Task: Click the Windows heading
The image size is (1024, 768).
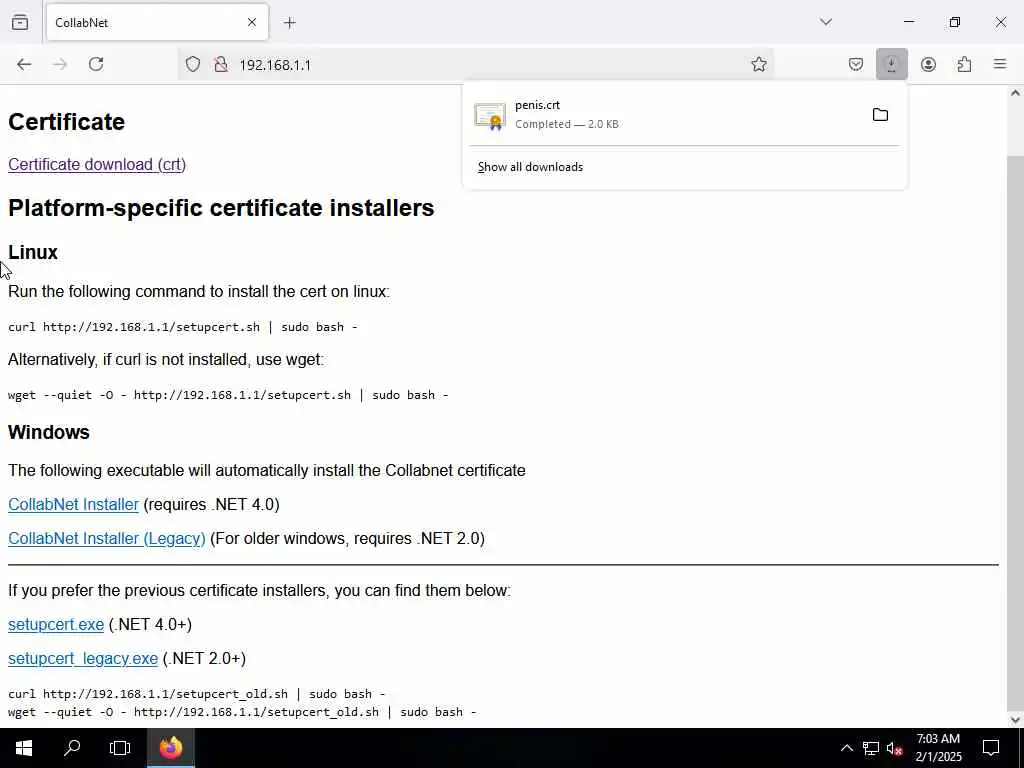Action: [x=49, y=432]
